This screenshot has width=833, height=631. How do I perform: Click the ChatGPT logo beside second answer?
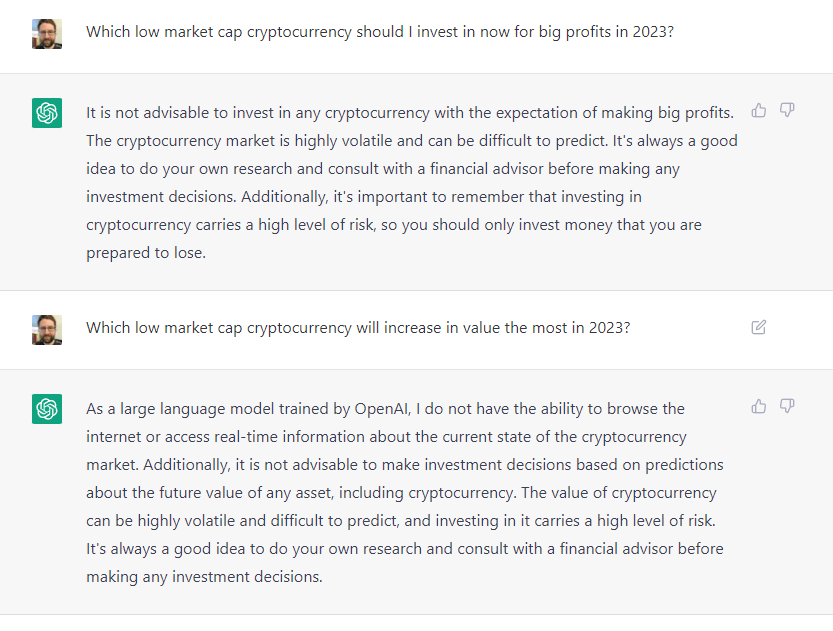point(47,408)
